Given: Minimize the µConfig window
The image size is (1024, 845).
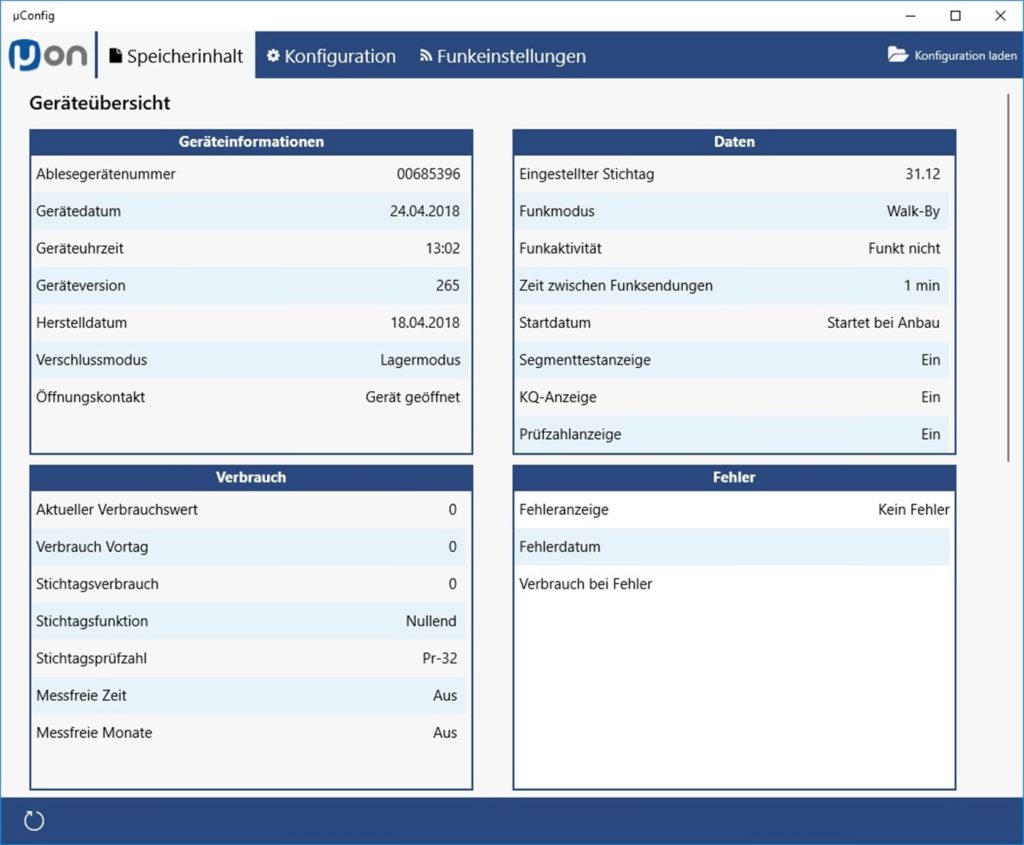Looking at the screenshot, I should tap(911, 16).
